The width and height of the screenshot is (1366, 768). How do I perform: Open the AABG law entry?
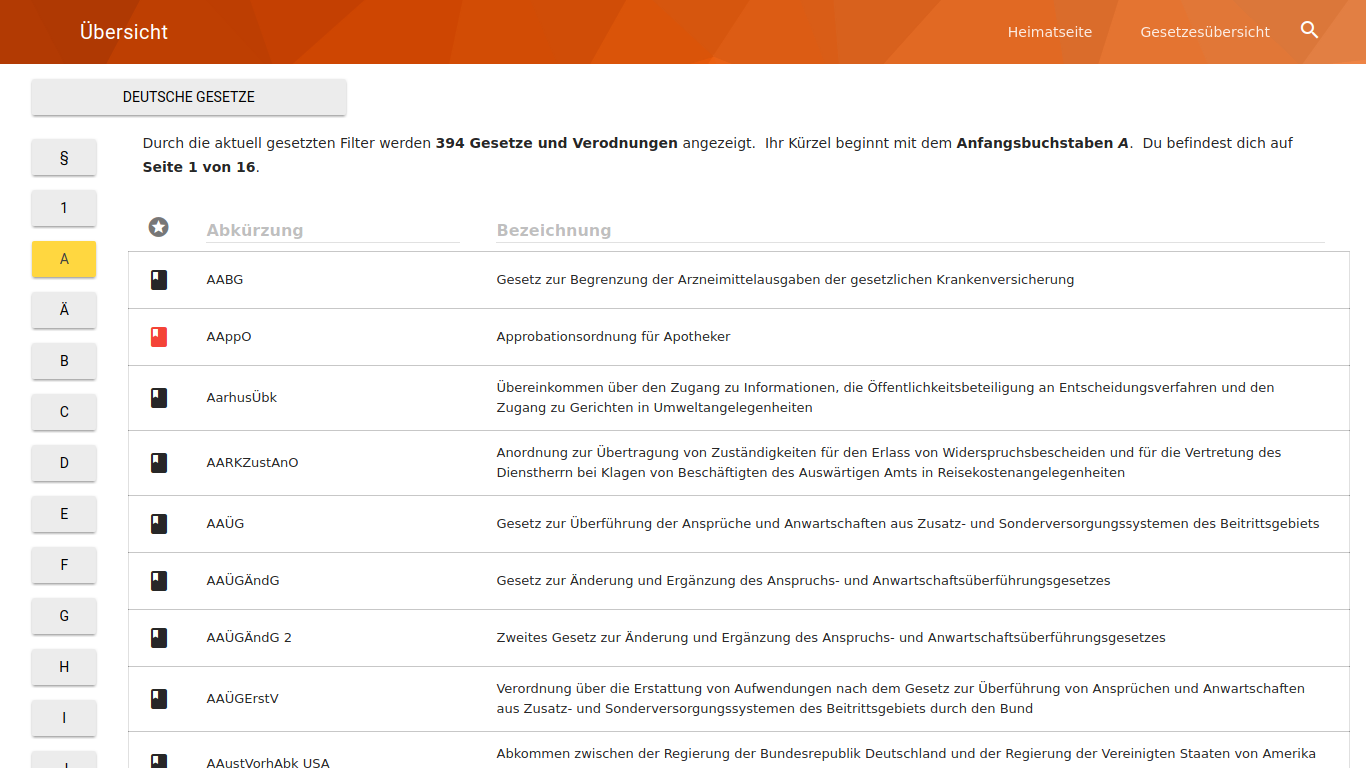[225, 280]
